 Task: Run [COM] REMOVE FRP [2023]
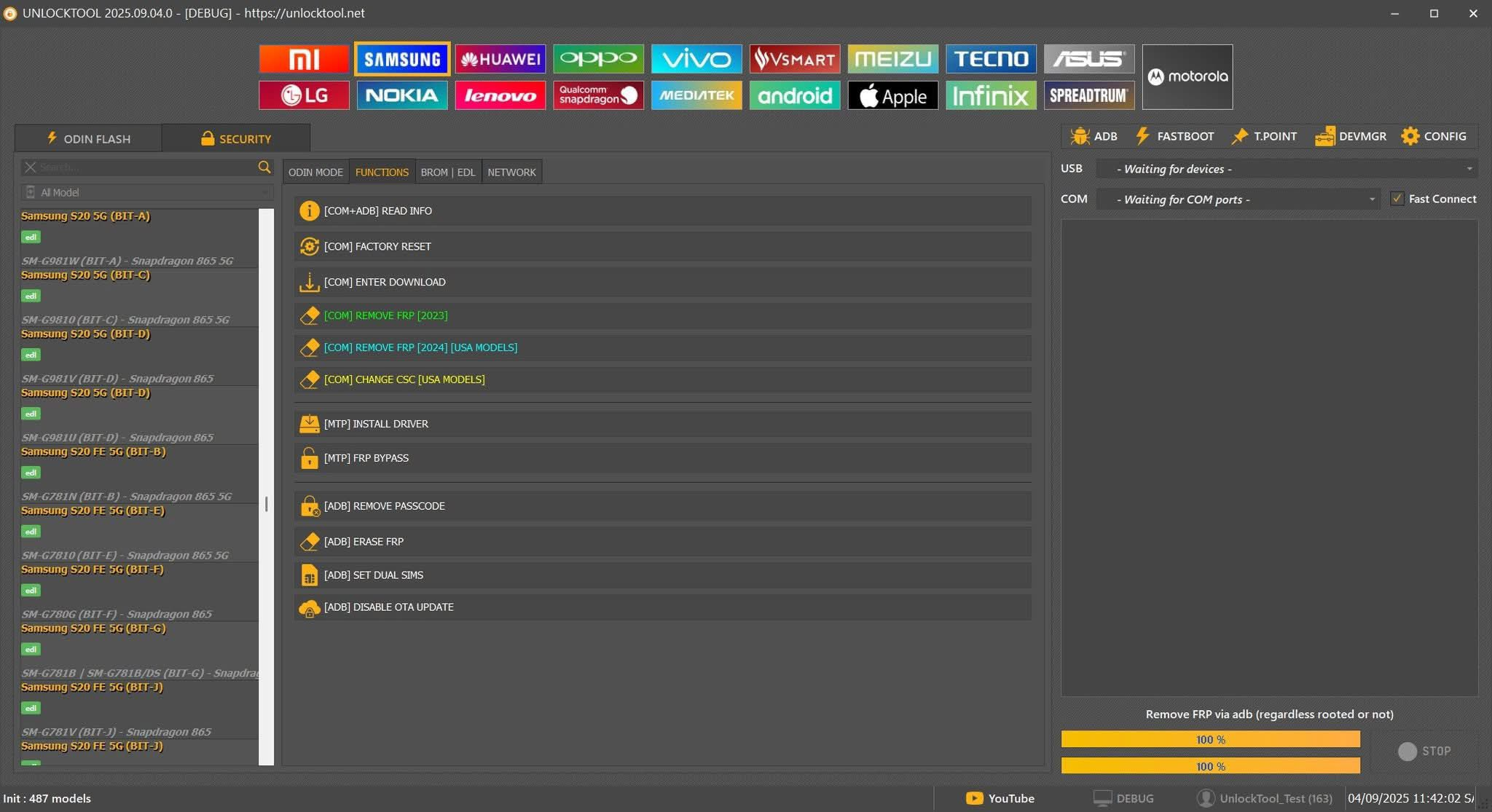(x=385, y=315)
